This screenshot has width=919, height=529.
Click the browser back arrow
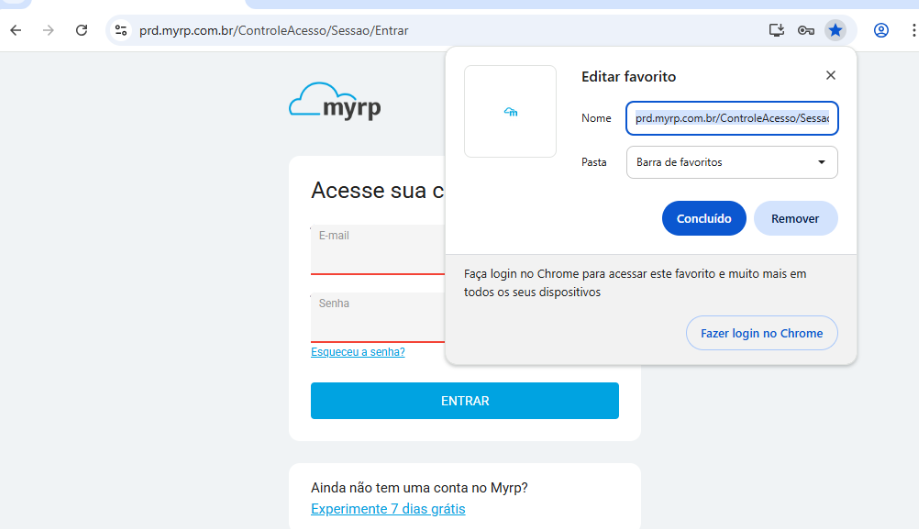coord(16,30)
